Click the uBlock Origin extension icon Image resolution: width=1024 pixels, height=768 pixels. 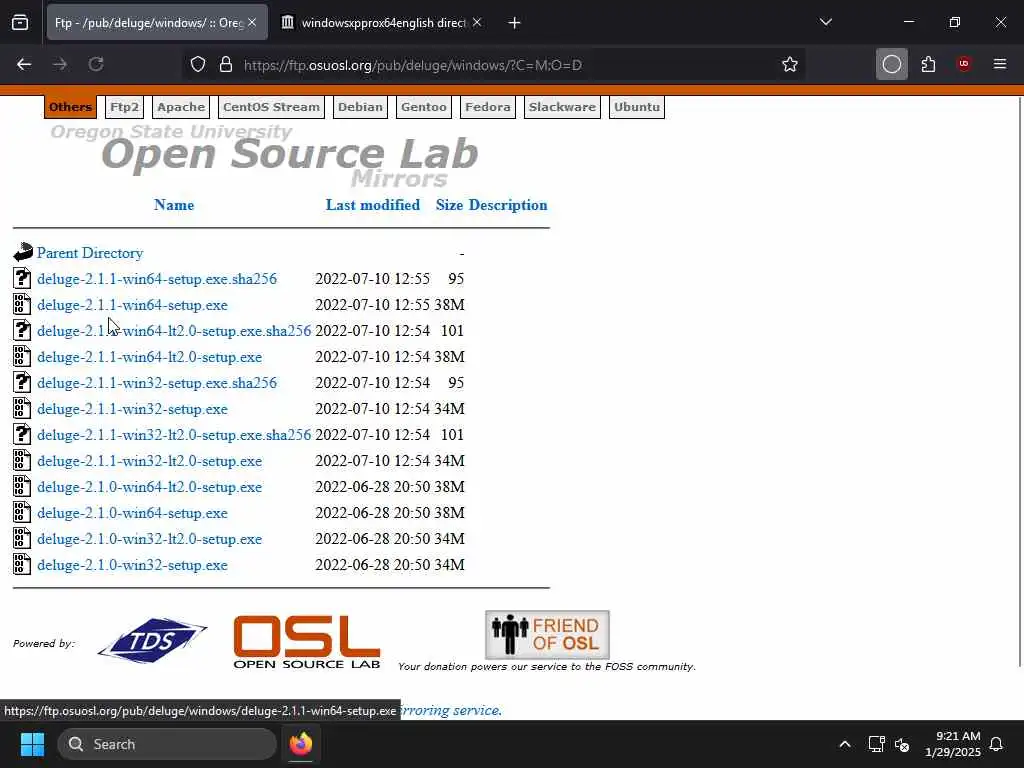[x=964, y=63]
